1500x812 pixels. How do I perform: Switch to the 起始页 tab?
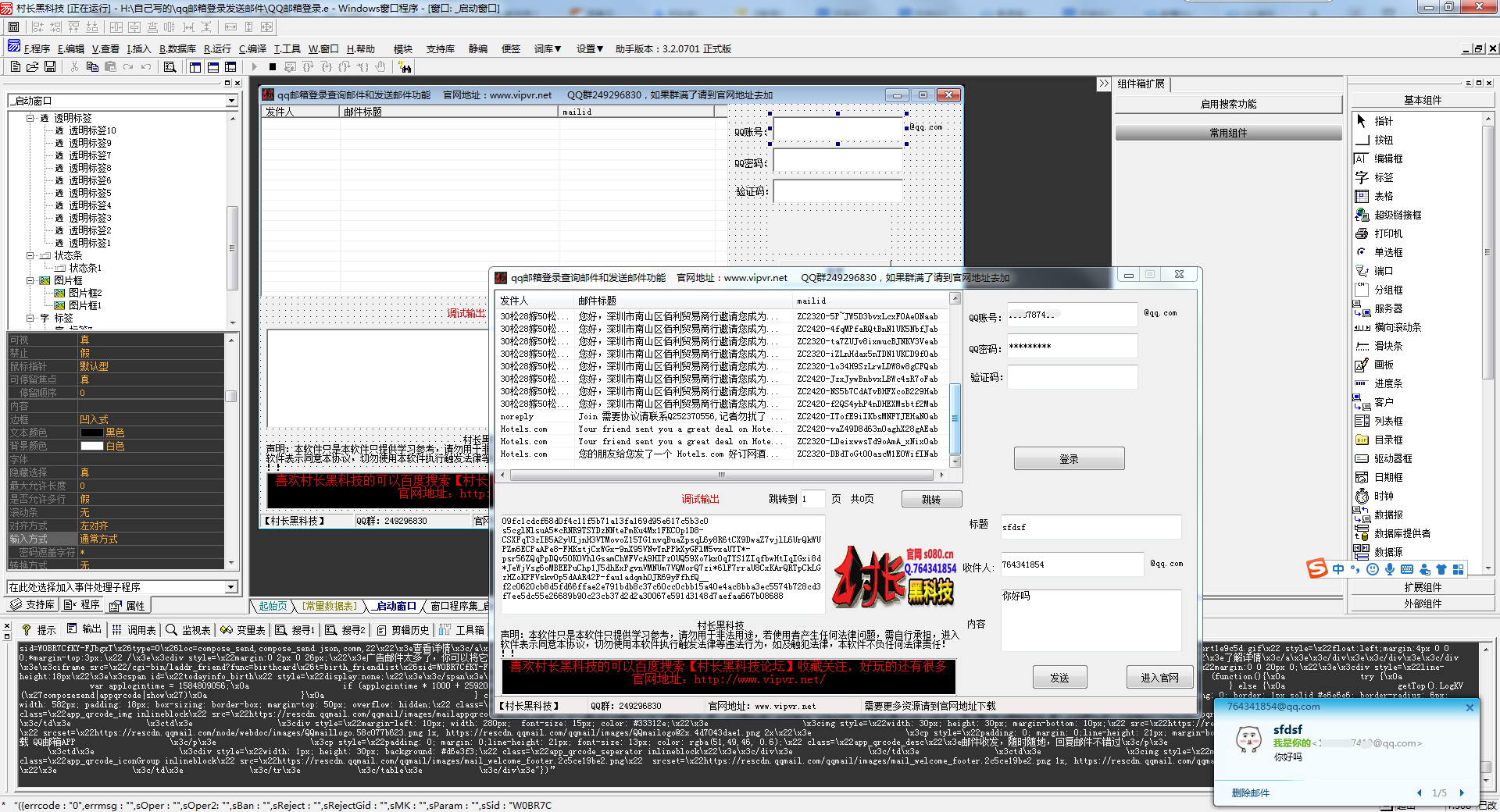tap(273, 606)
